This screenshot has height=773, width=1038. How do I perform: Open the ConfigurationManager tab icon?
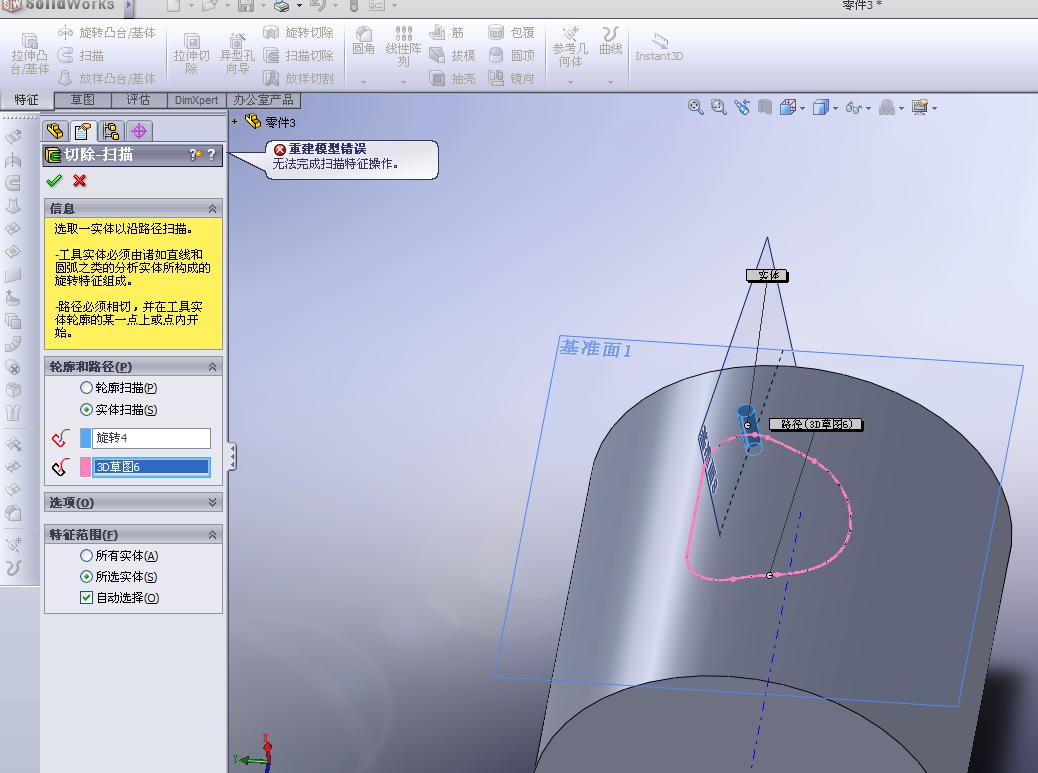pos(111,131)
